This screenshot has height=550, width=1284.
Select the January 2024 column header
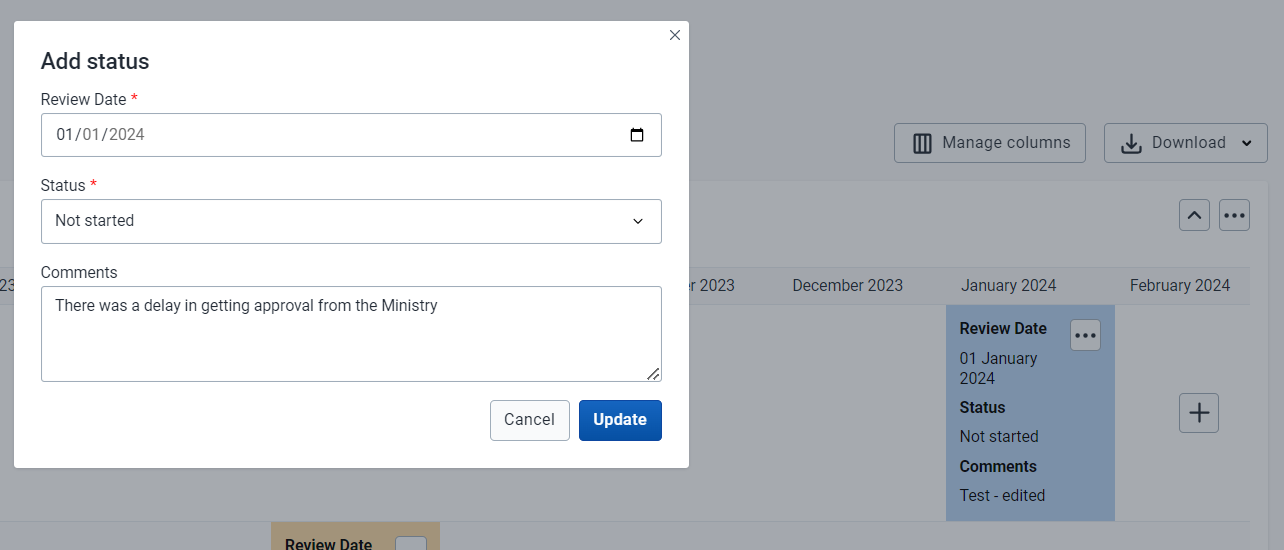click(x=1009, y=285)
